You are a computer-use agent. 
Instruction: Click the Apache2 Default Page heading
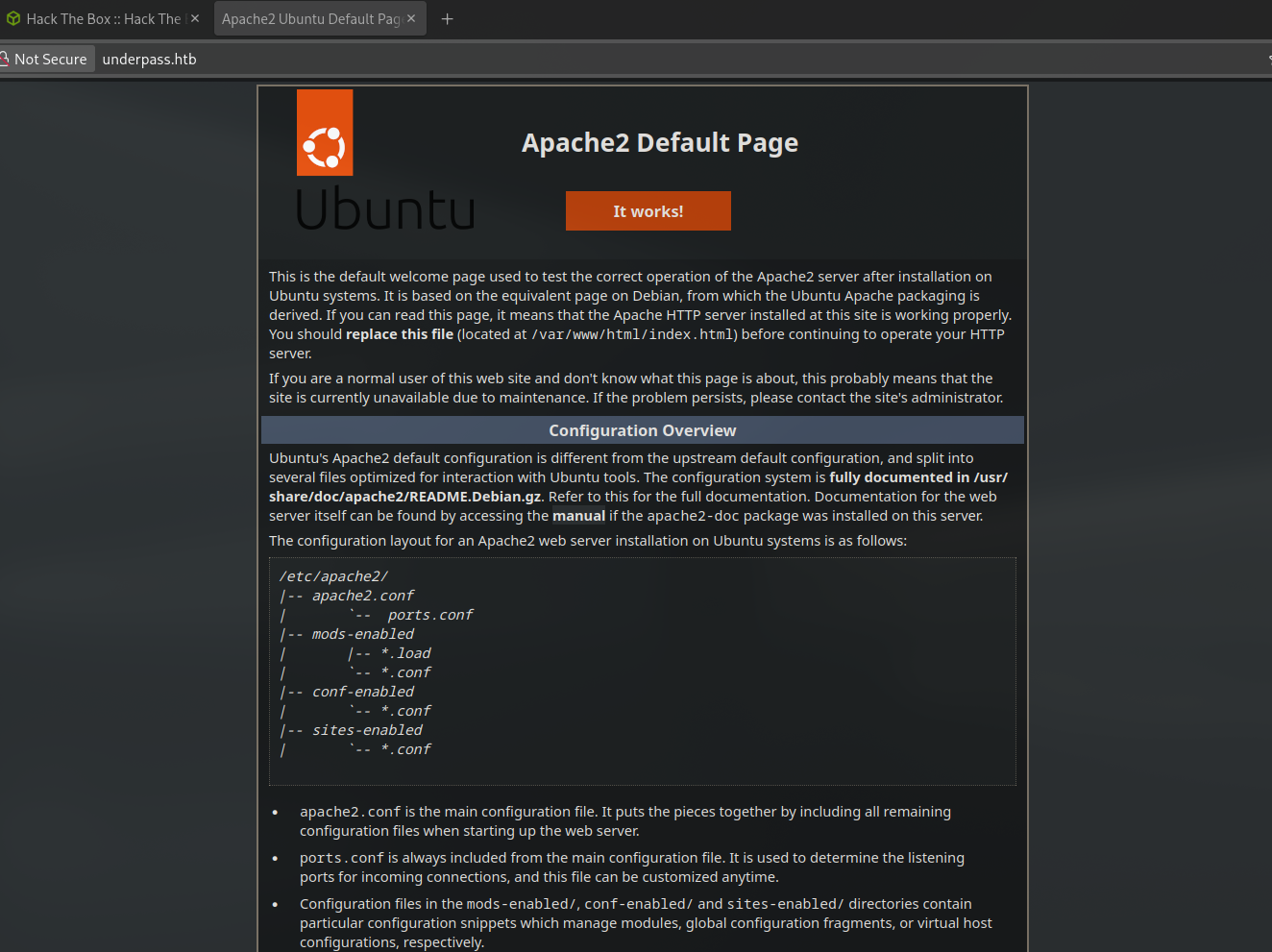[659, 143]
